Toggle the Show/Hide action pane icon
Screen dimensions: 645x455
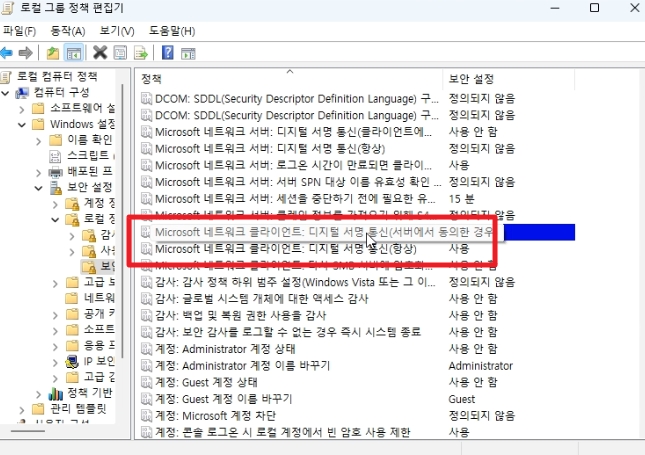(188, 53)
